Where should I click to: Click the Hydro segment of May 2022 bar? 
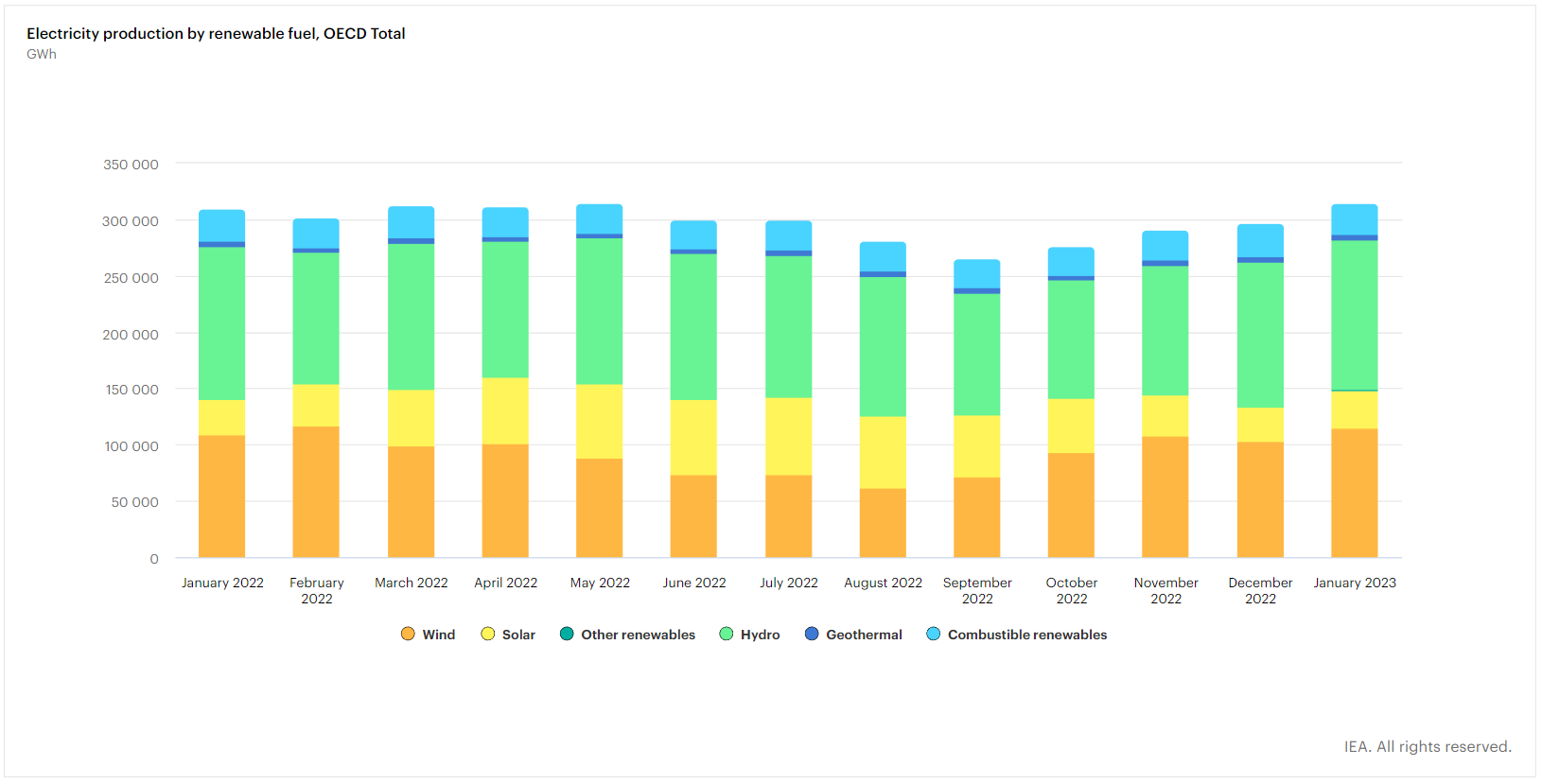pos(600,311)
